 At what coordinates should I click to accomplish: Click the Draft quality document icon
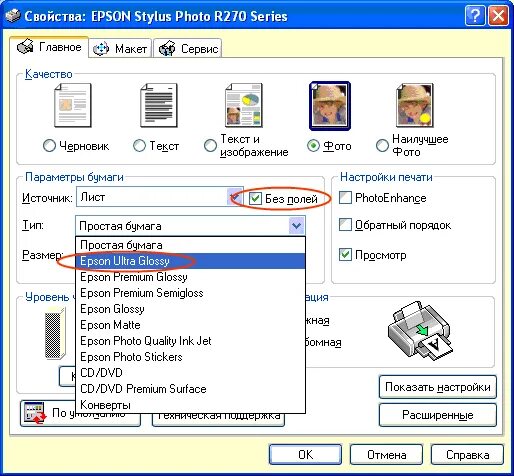pos(73,105)
